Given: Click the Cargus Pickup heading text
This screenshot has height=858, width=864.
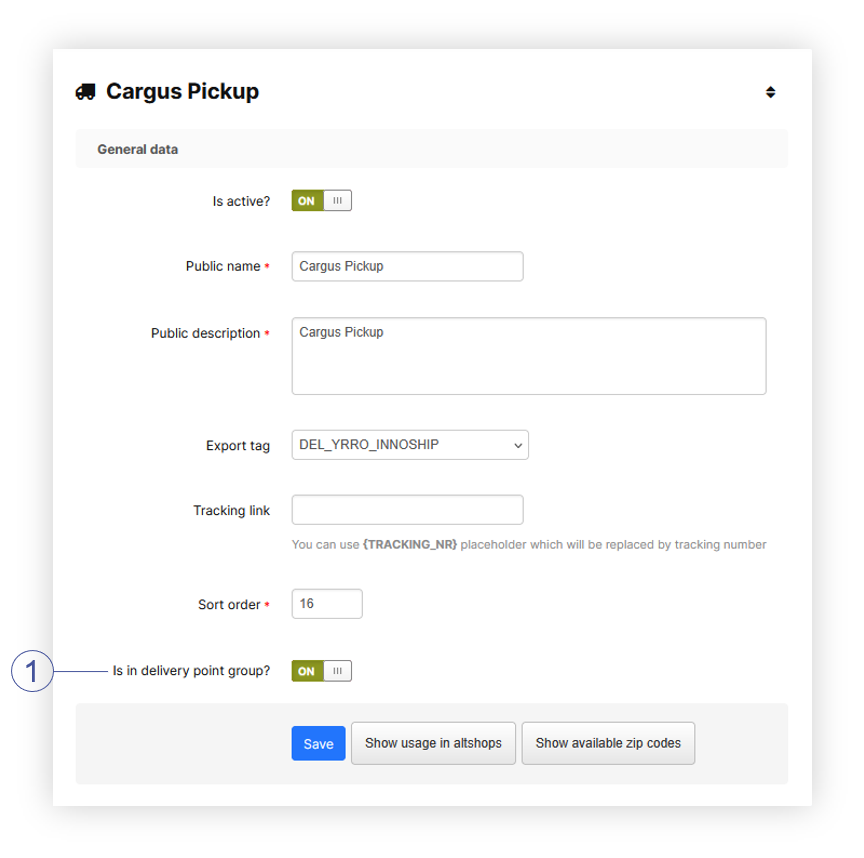Looking at the screenshot, I should [x=182, y=92].
